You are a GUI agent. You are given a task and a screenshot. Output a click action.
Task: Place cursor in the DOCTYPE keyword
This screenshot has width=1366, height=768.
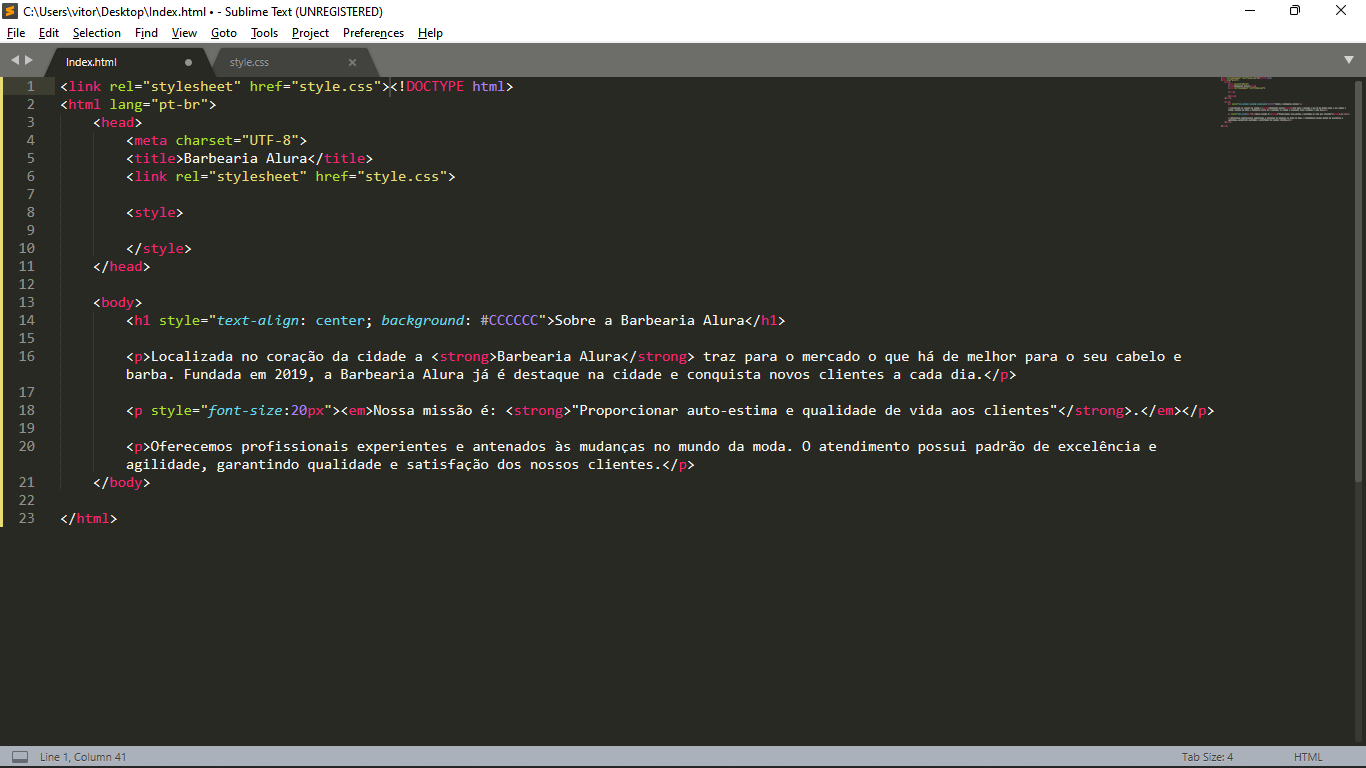tap(435, 86)
